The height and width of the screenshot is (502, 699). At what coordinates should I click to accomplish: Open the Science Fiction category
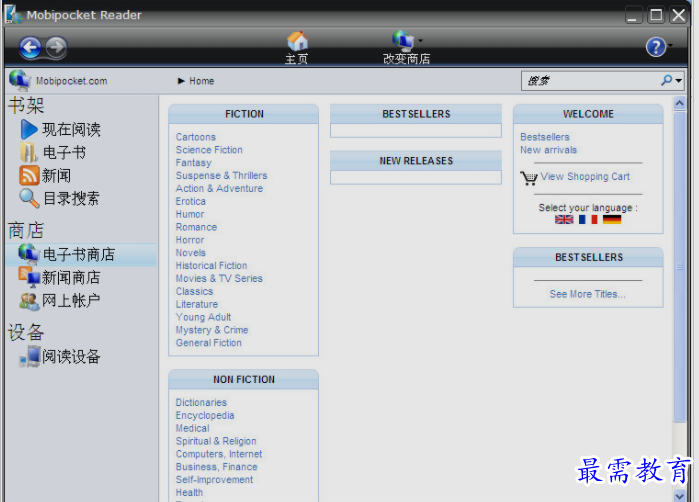[x=209, y=150]
